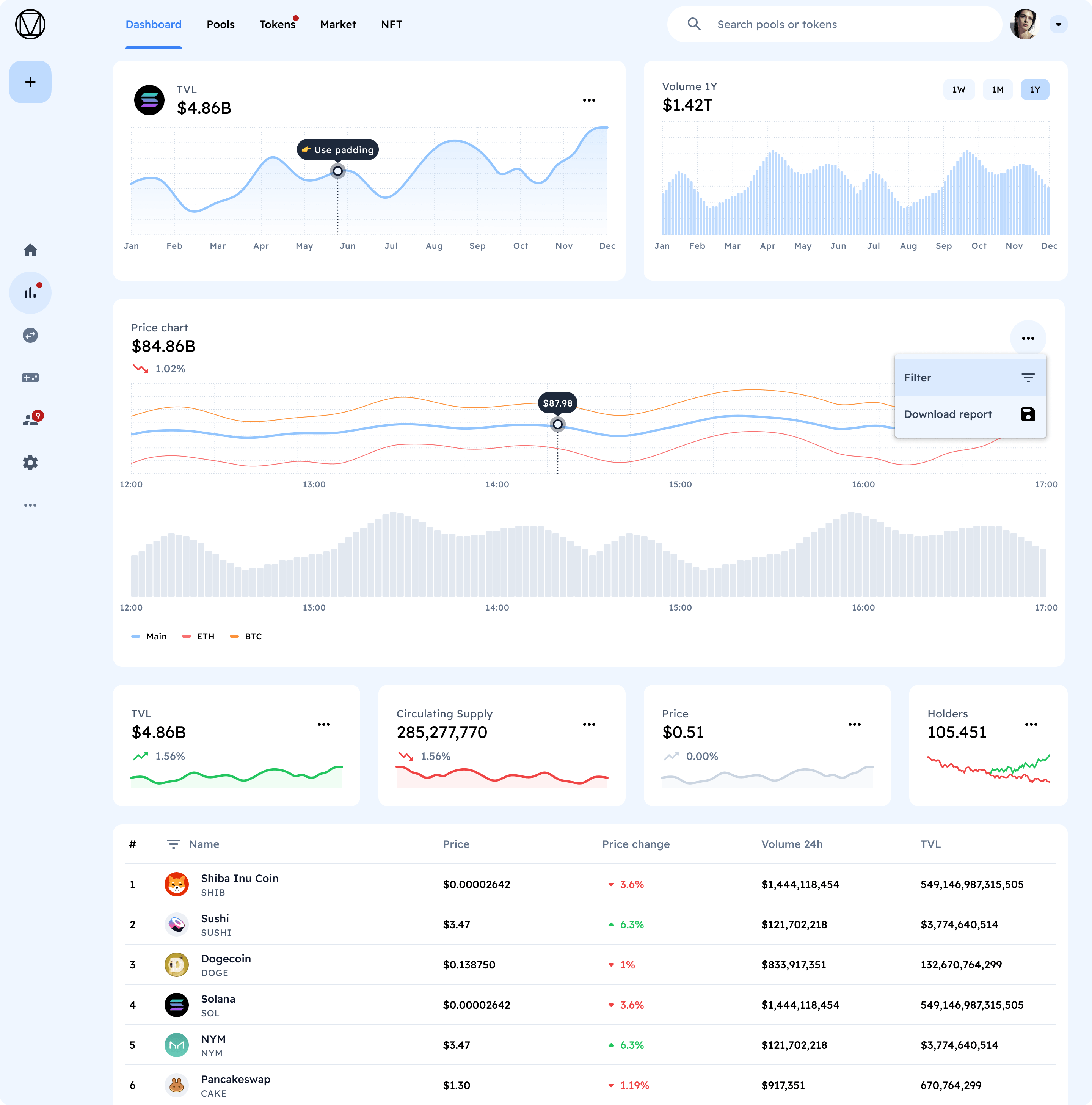Image resolution: width=1092 pixels, height=1105 pixels.
Task: Open the Swap arrows icon in sidebar
Action: [30, 335]
